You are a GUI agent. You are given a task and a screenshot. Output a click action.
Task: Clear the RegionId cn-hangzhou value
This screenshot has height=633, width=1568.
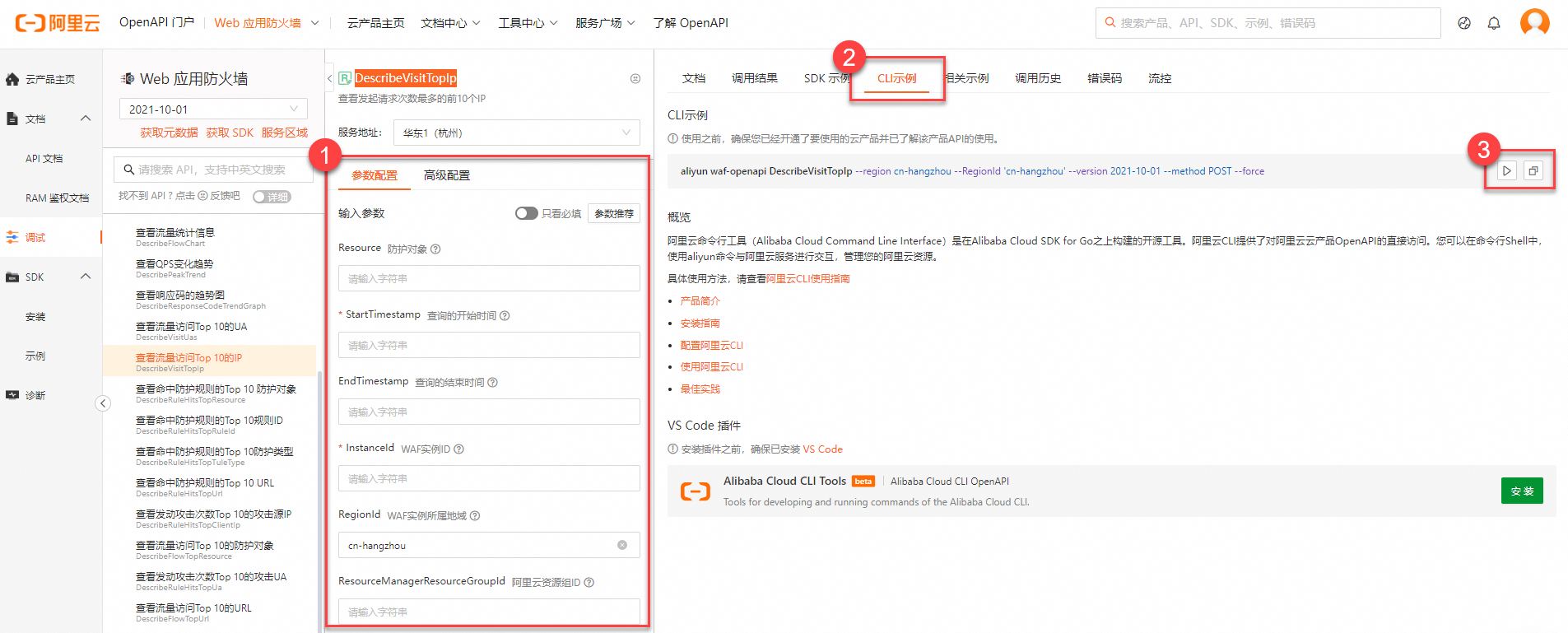(x=622, y=545)
